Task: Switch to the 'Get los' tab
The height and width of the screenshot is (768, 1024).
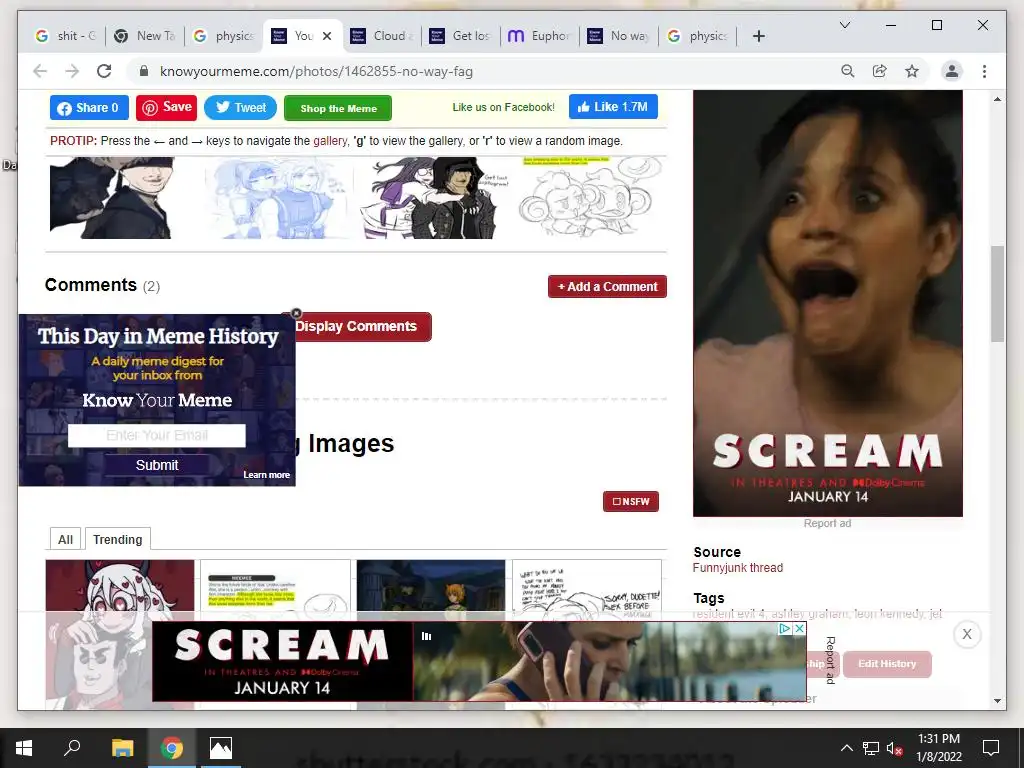Action: [460, 36]
